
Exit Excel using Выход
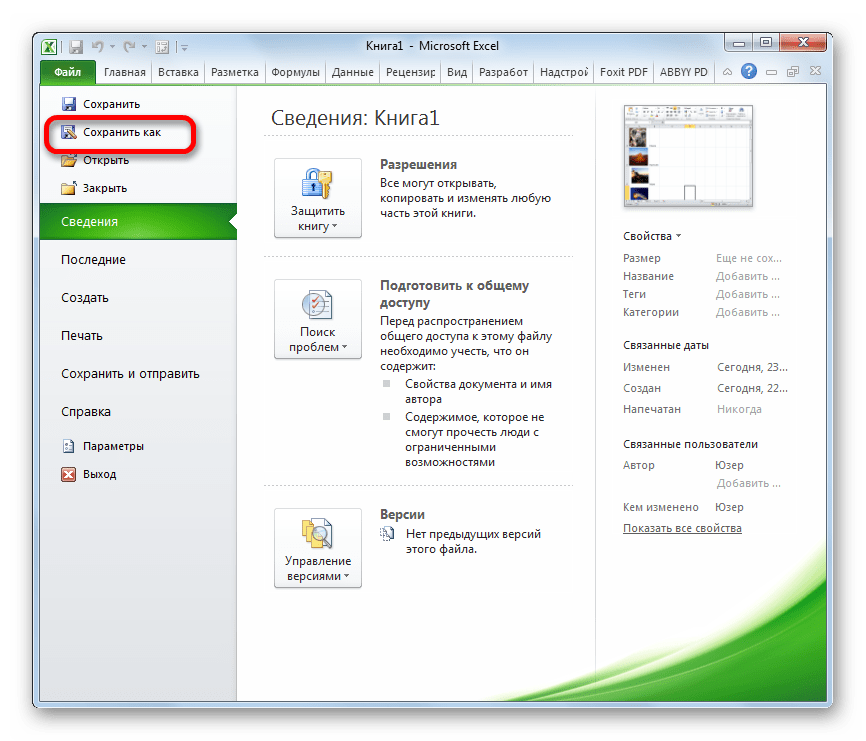click(x=99, y=474)
